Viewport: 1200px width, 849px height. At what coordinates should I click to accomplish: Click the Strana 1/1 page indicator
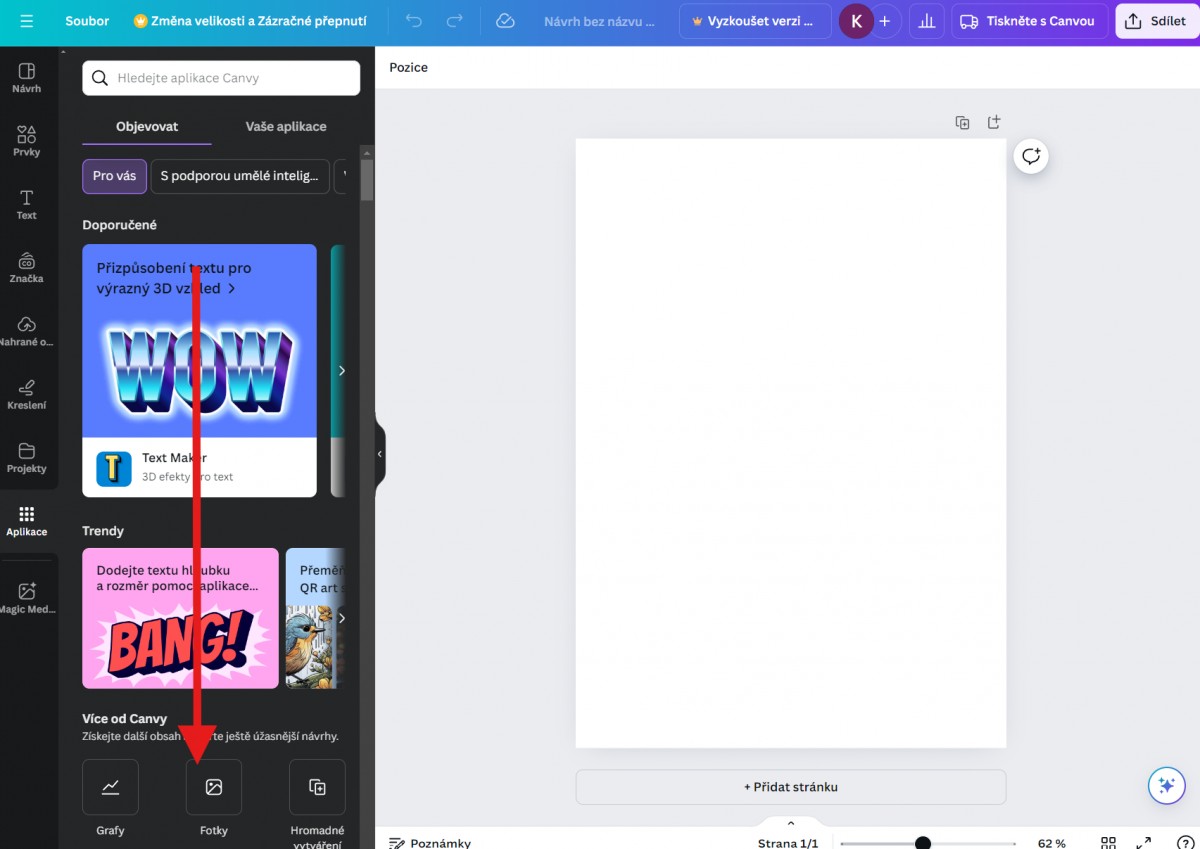[788, 843]
